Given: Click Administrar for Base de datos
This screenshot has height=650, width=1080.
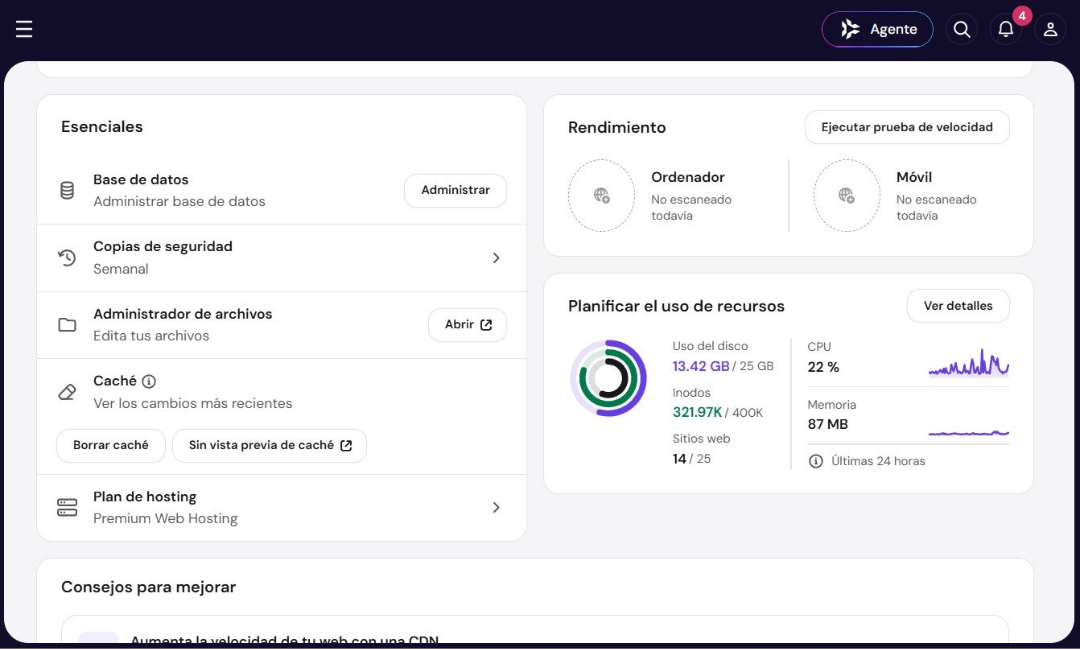Looking at the screenshot, I should coord(455,190).
